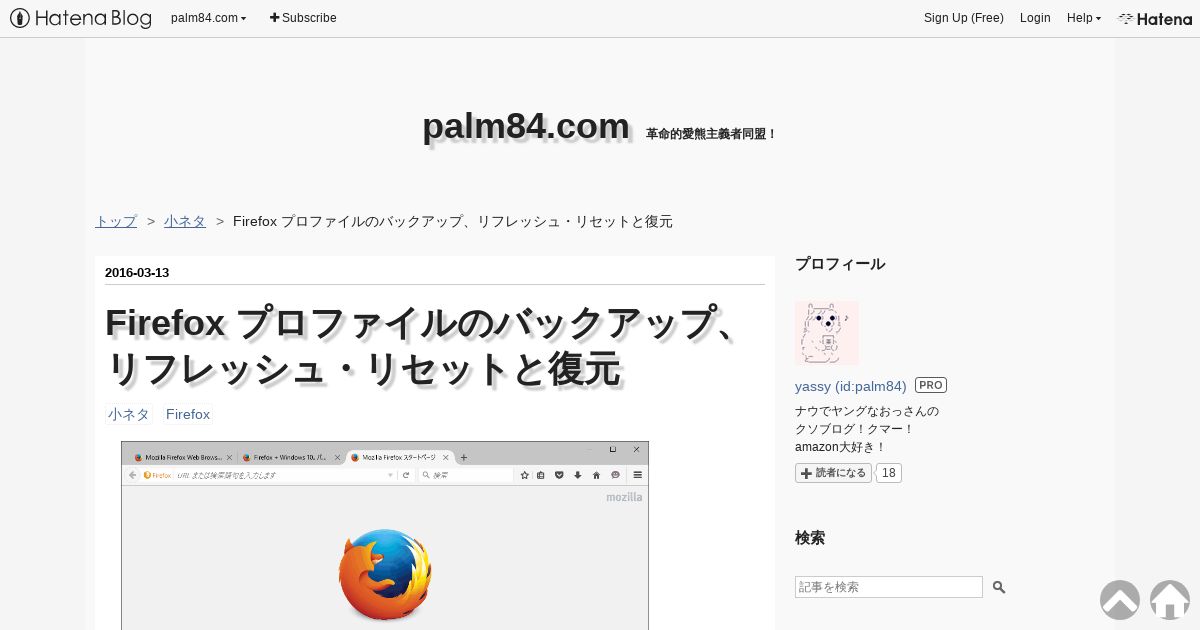Open the Hatena Blog logo link

pos(81,18)
